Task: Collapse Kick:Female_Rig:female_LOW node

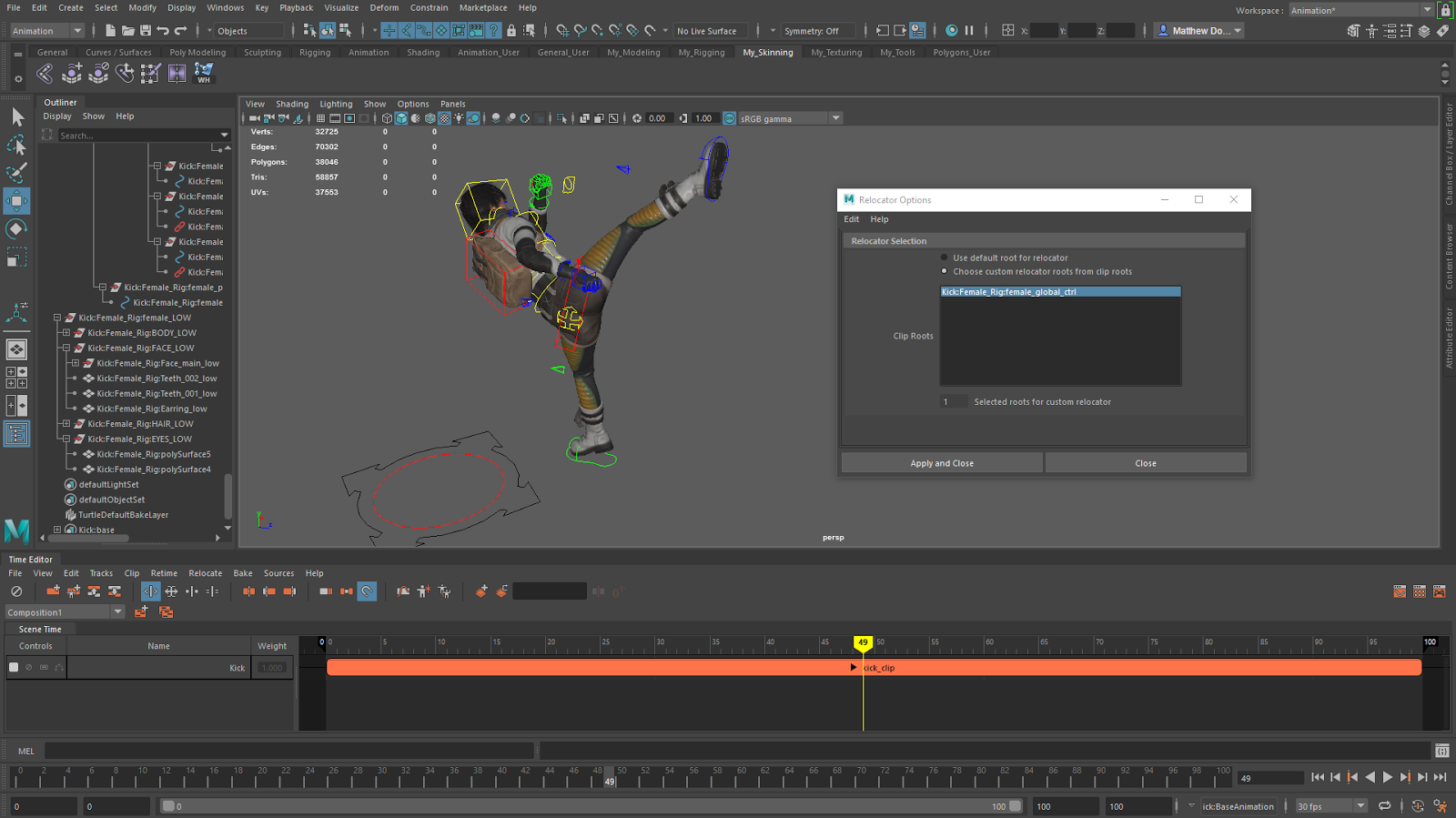Action: (x=57, y=318)
